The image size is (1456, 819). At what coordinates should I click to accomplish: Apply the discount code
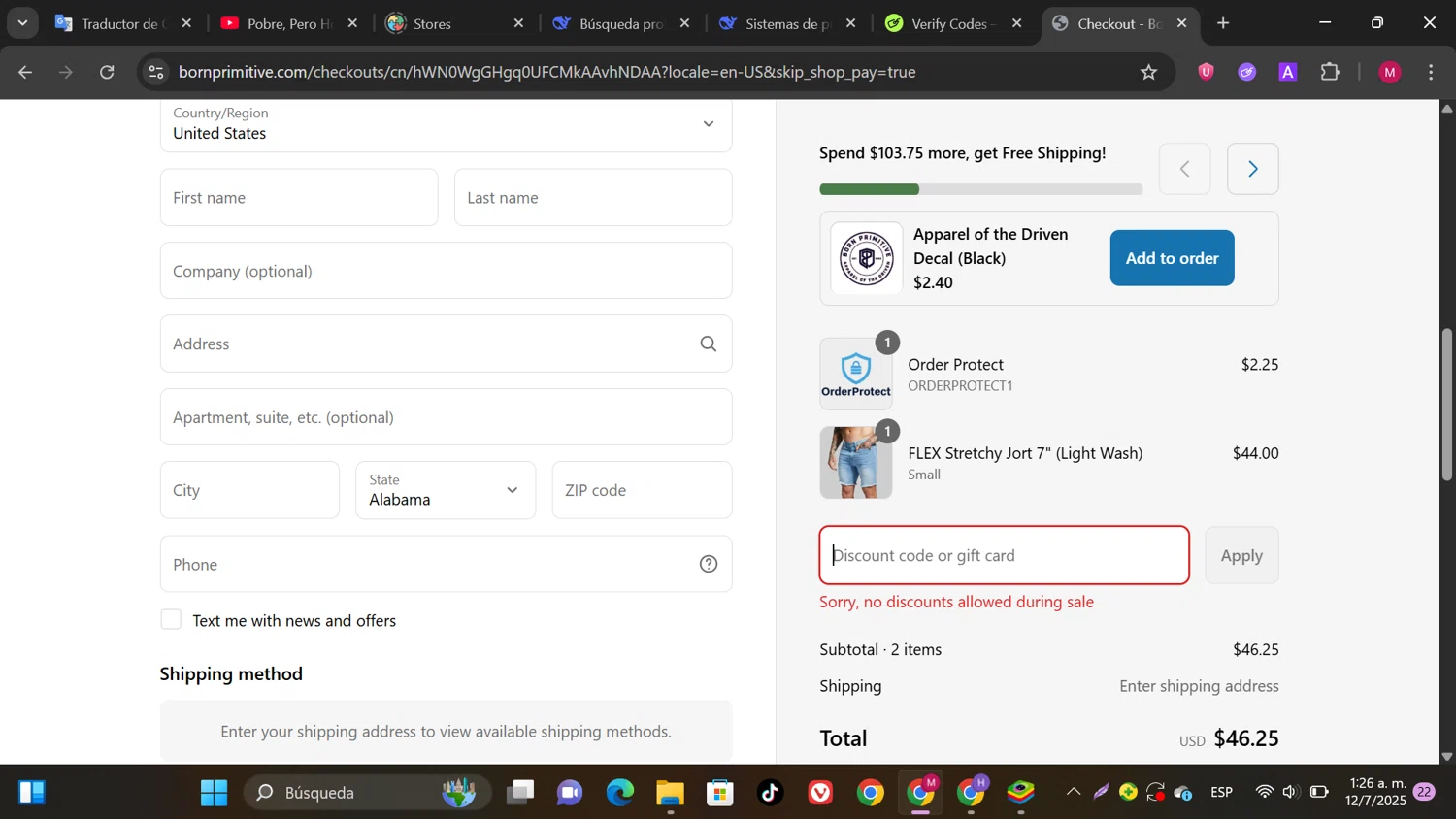pyautogui.click(x=1241, y=555)
